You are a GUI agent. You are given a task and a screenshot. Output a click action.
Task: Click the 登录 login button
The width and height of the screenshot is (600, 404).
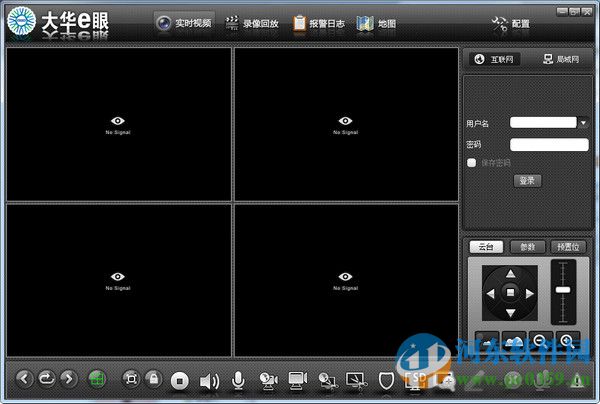[527, 181]
